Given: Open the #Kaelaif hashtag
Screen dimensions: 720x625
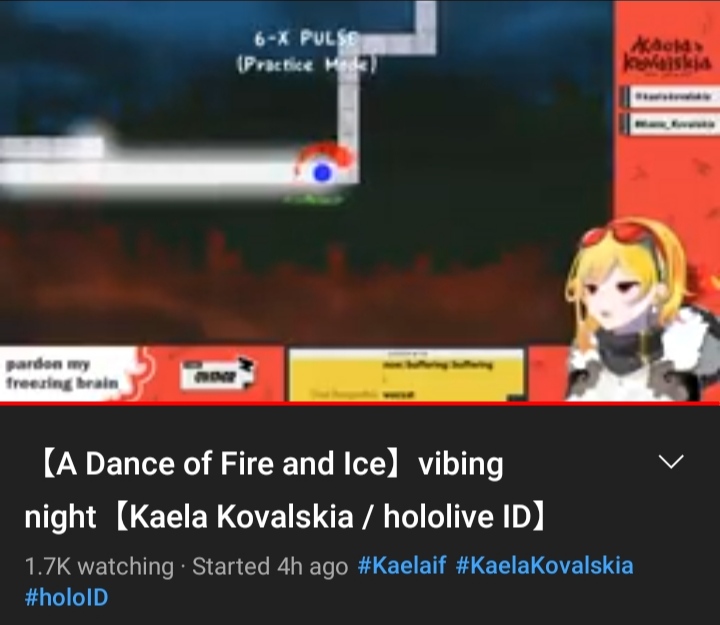Looking at the screenshot, I should (x=401, y=565).
